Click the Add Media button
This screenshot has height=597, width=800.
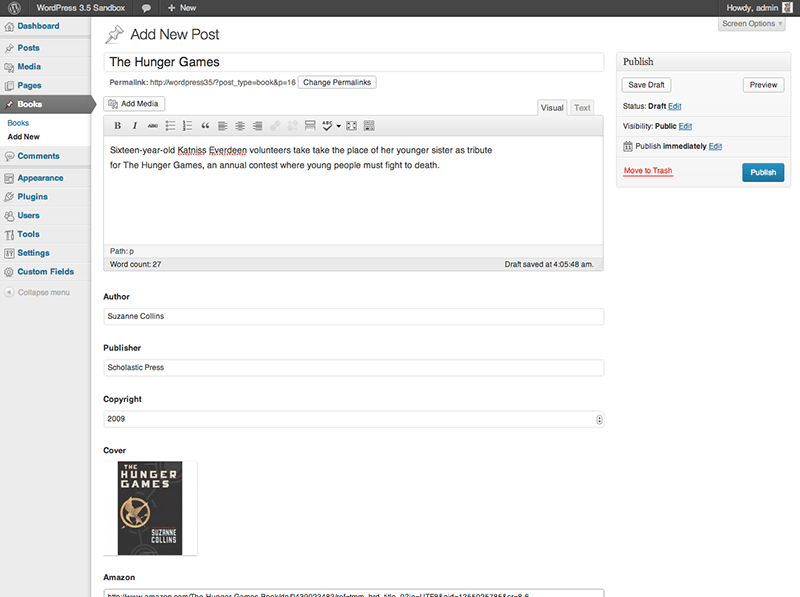134,104
